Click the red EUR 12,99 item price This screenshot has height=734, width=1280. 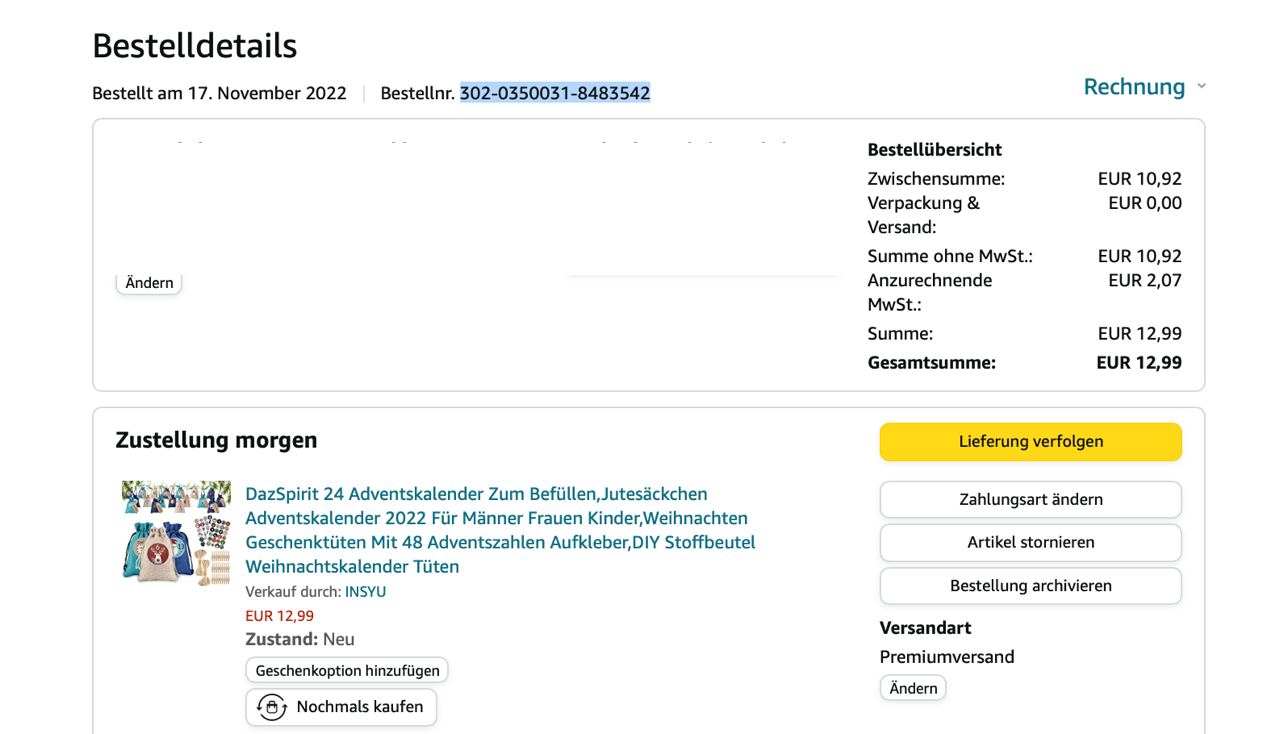point(279,616)
